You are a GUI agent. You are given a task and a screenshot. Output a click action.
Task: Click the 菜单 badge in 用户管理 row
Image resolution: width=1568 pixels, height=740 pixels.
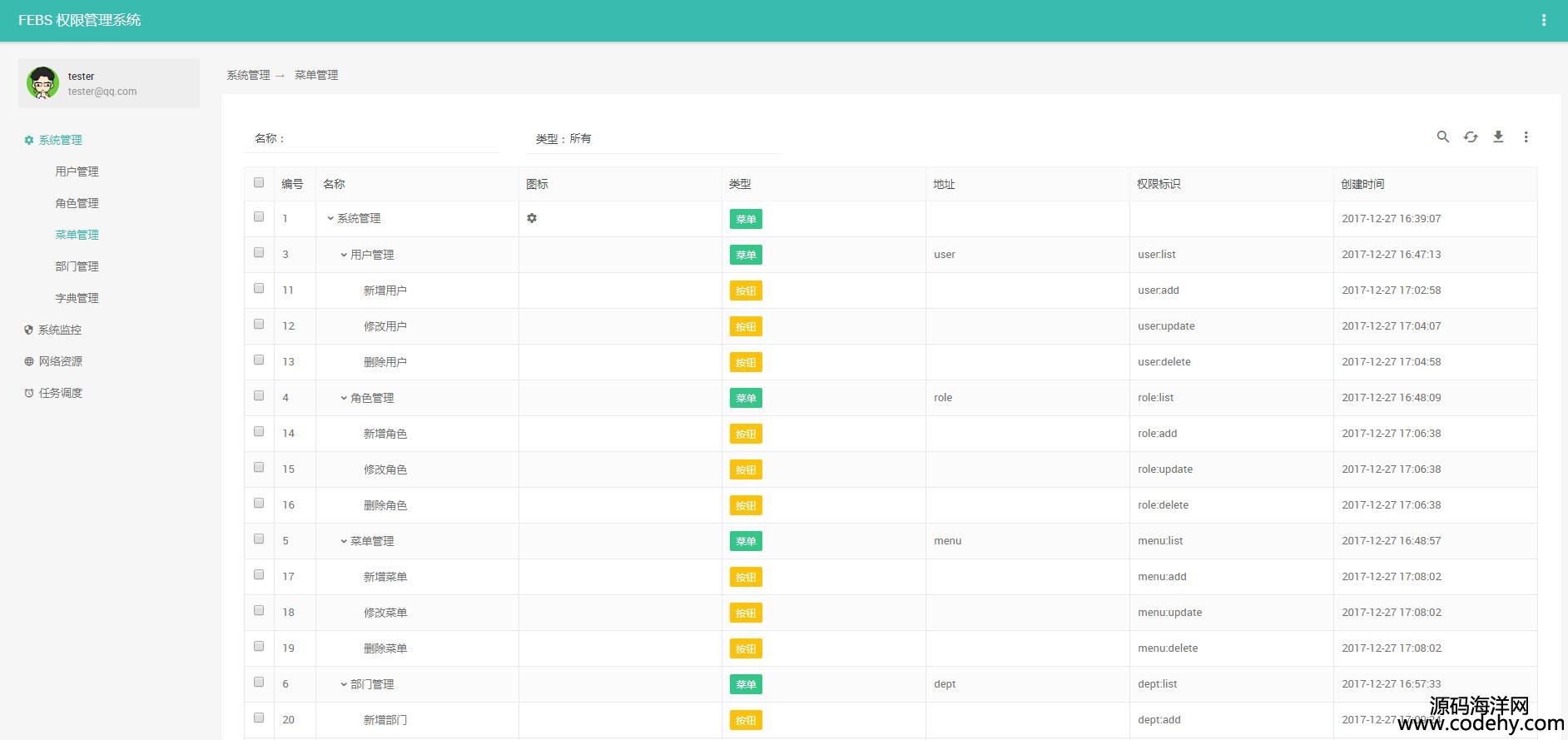tap(746, 255)
